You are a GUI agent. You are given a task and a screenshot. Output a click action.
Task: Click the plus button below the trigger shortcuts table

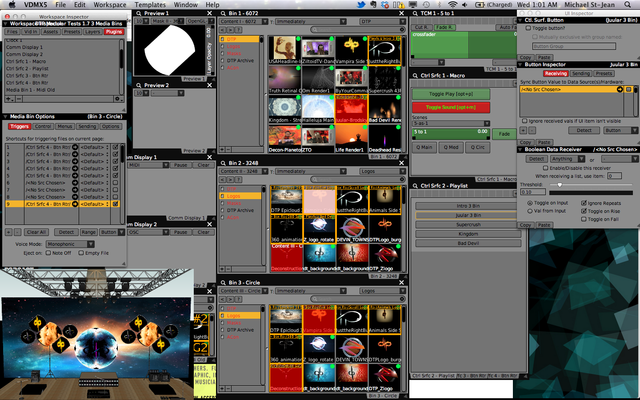(x=9, y=232)
